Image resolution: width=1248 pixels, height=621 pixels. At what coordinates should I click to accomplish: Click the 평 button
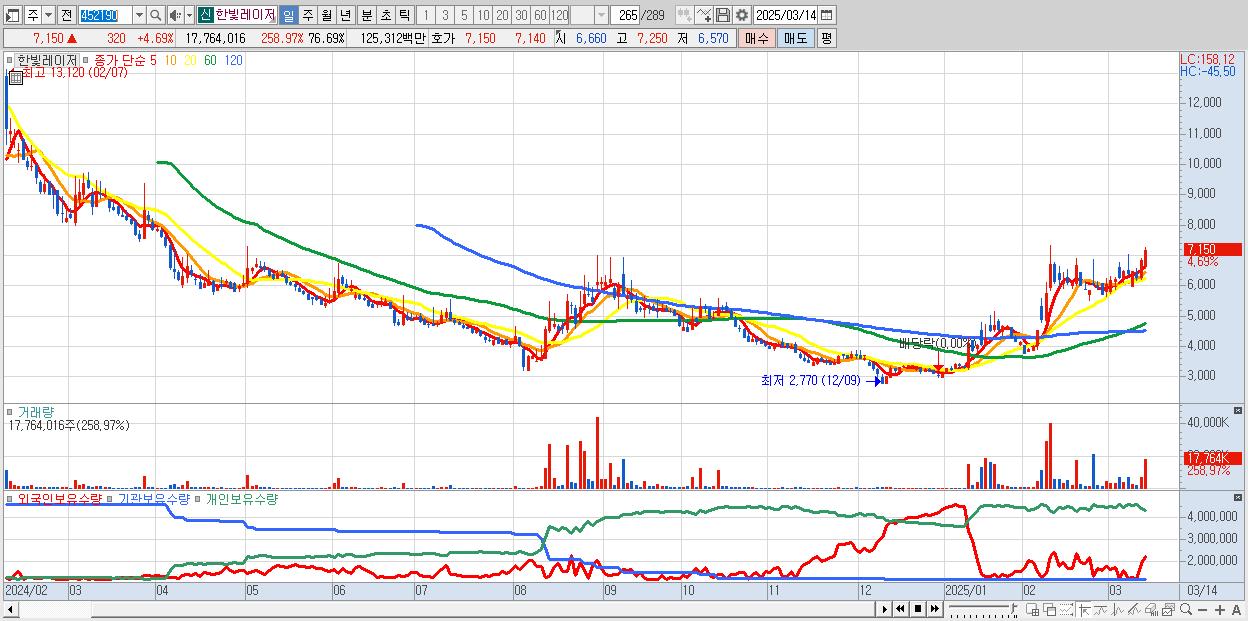click(x=826, y=38)
